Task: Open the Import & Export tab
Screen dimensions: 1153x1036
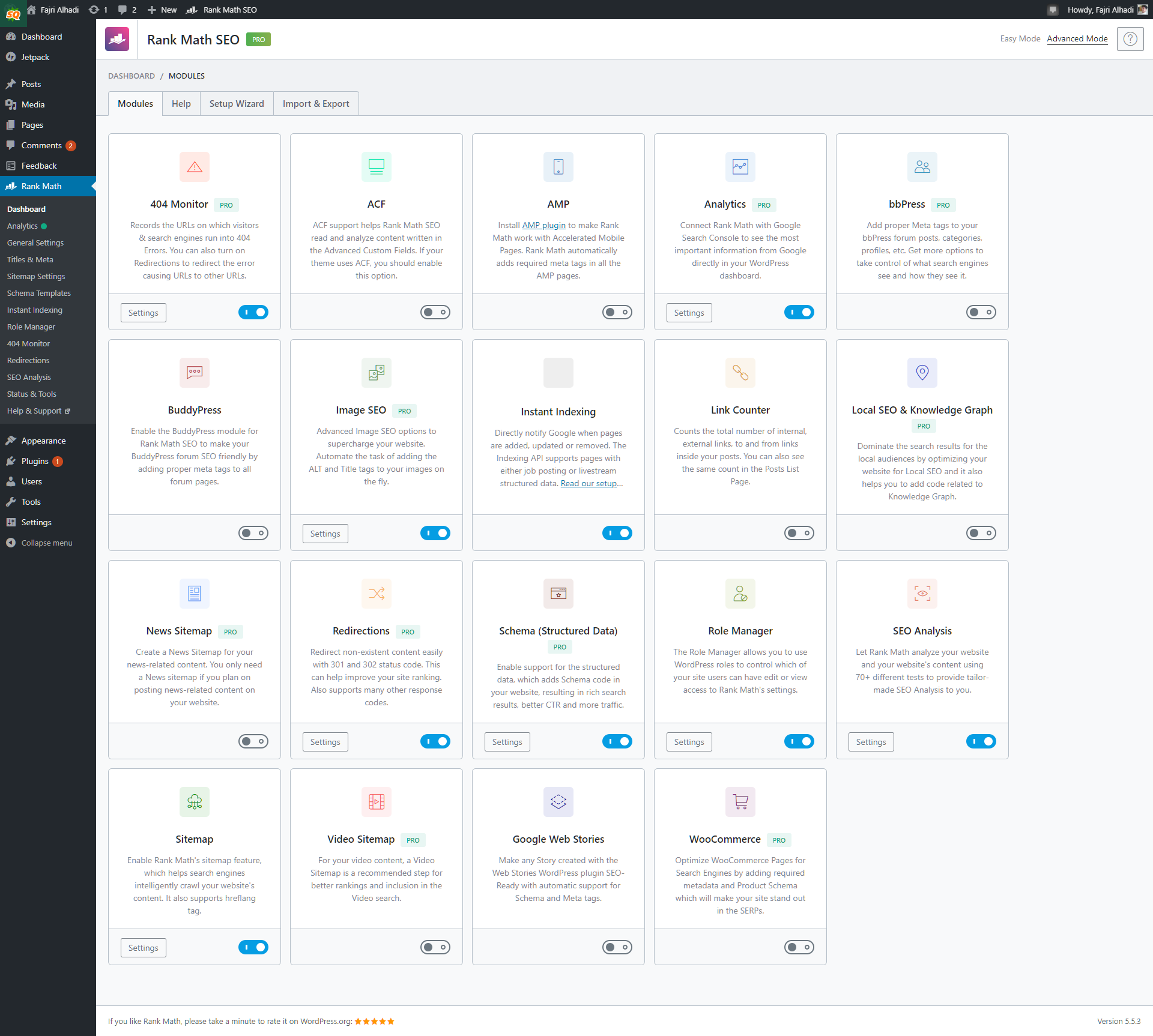Action: [x=316, y=103]
